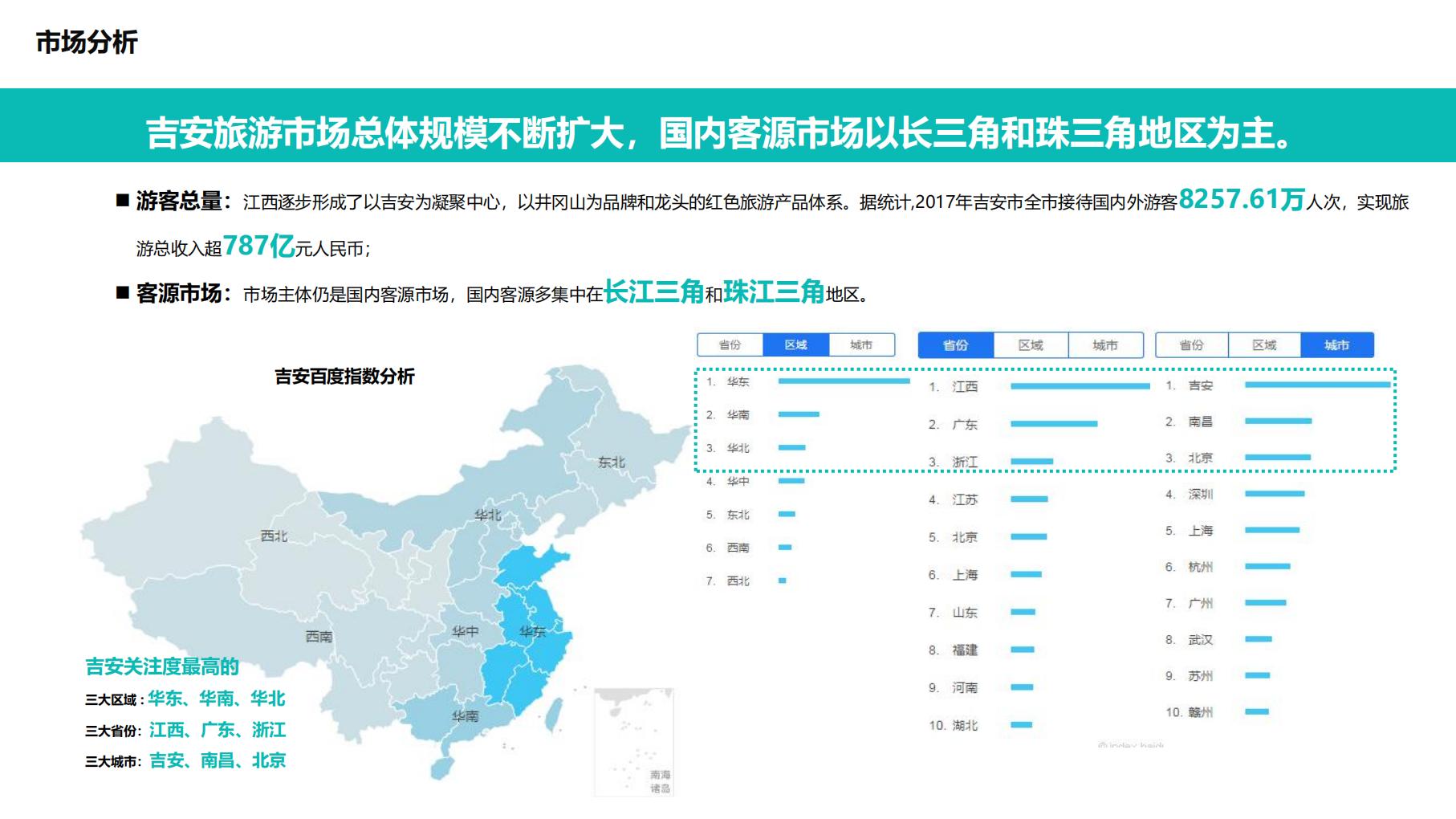Click 4. 江苏 in province ranking
The height and width of the screenshot is (819, 1456).
(x=954, y=499)
